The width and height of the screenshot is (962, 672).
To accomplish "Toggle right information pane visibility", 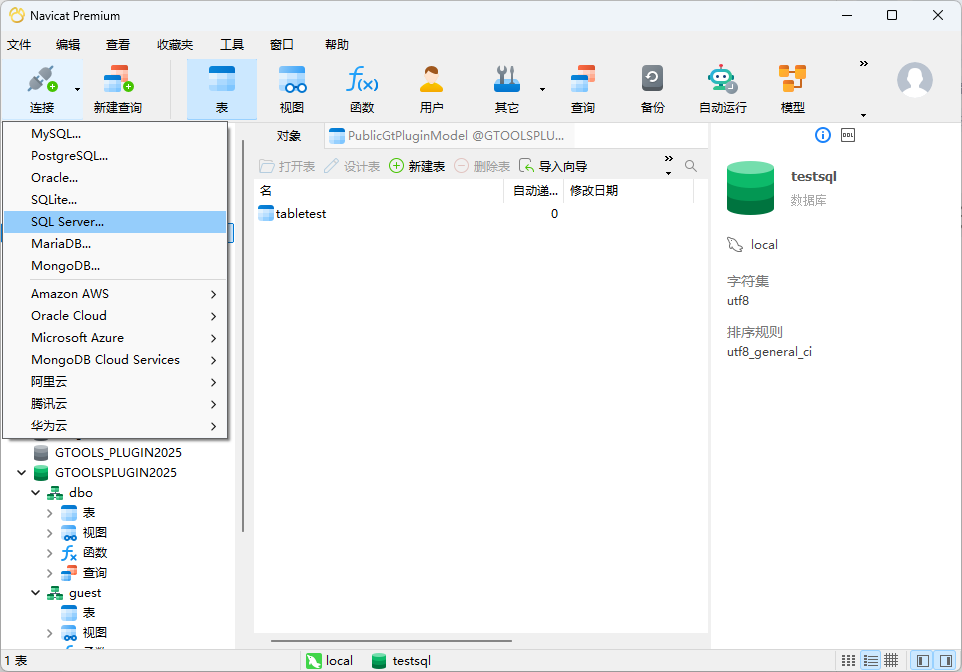I will click(946, 660).
